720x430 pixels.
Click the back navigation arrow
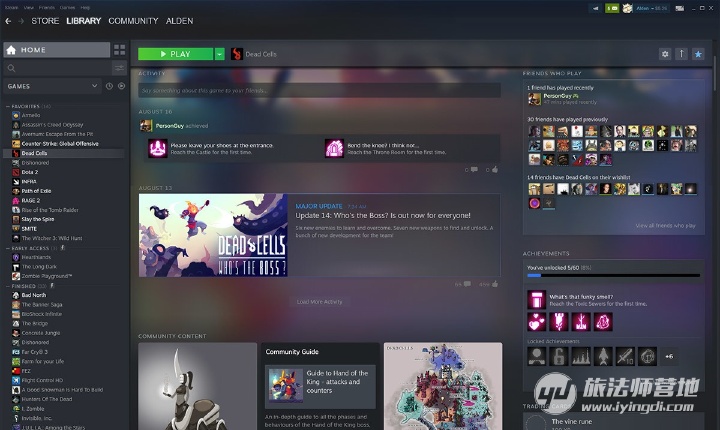[x=8, y=21]
